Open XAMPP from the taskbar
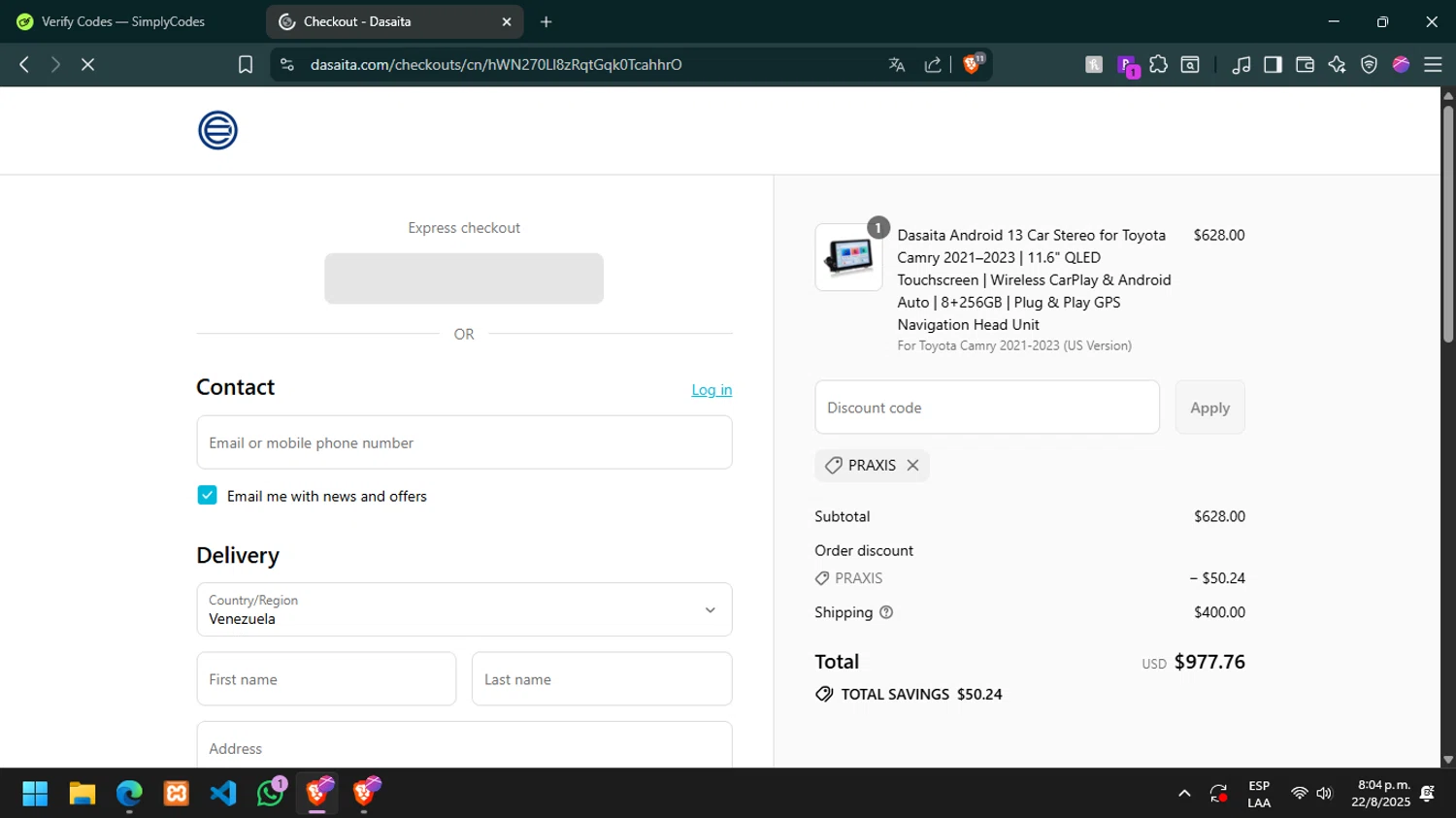 (177, 794)
